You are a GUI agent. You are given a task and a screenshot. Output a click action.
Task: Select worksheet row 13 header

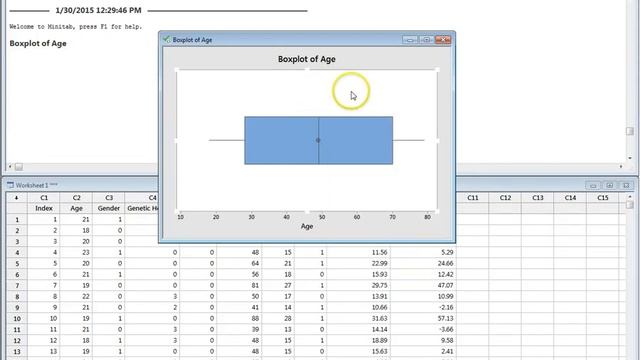coord(17,351)
